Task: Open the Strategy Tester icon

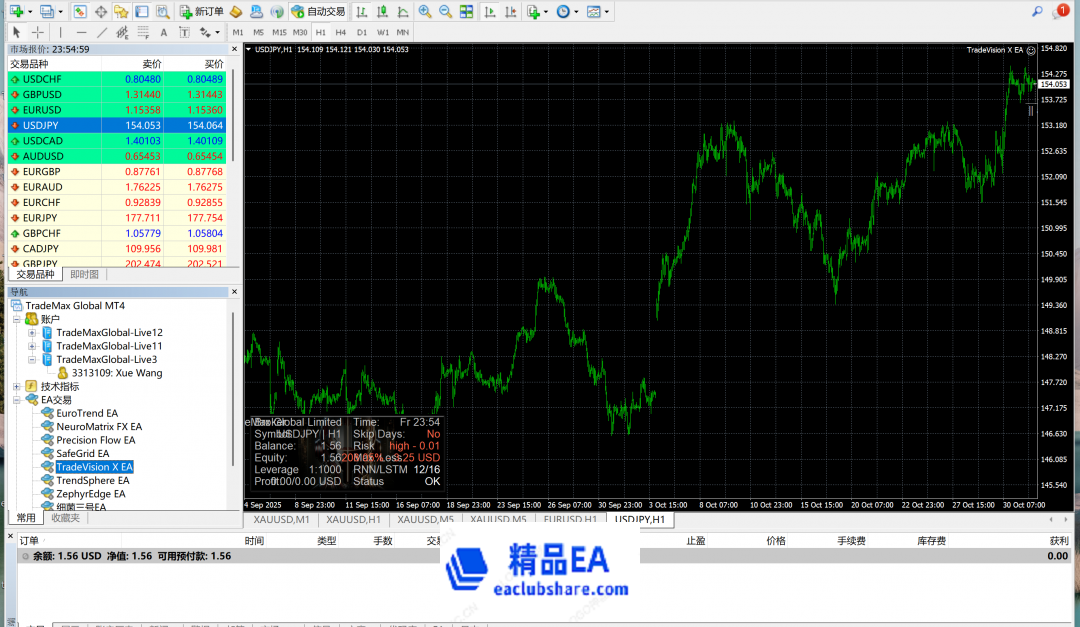Action: (x=163, y=12)
